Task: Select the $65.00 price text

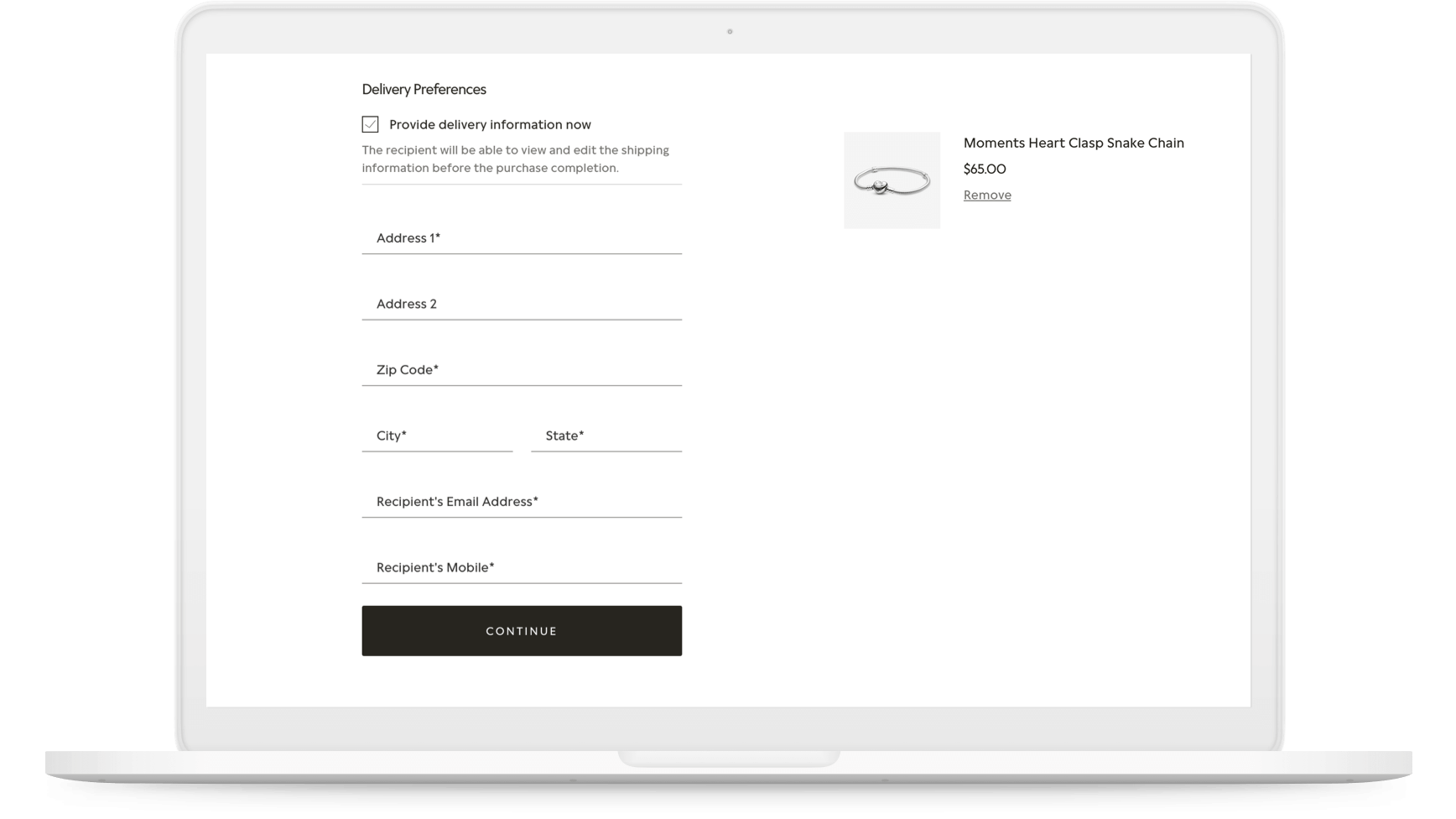Action: tap(984, 169)
